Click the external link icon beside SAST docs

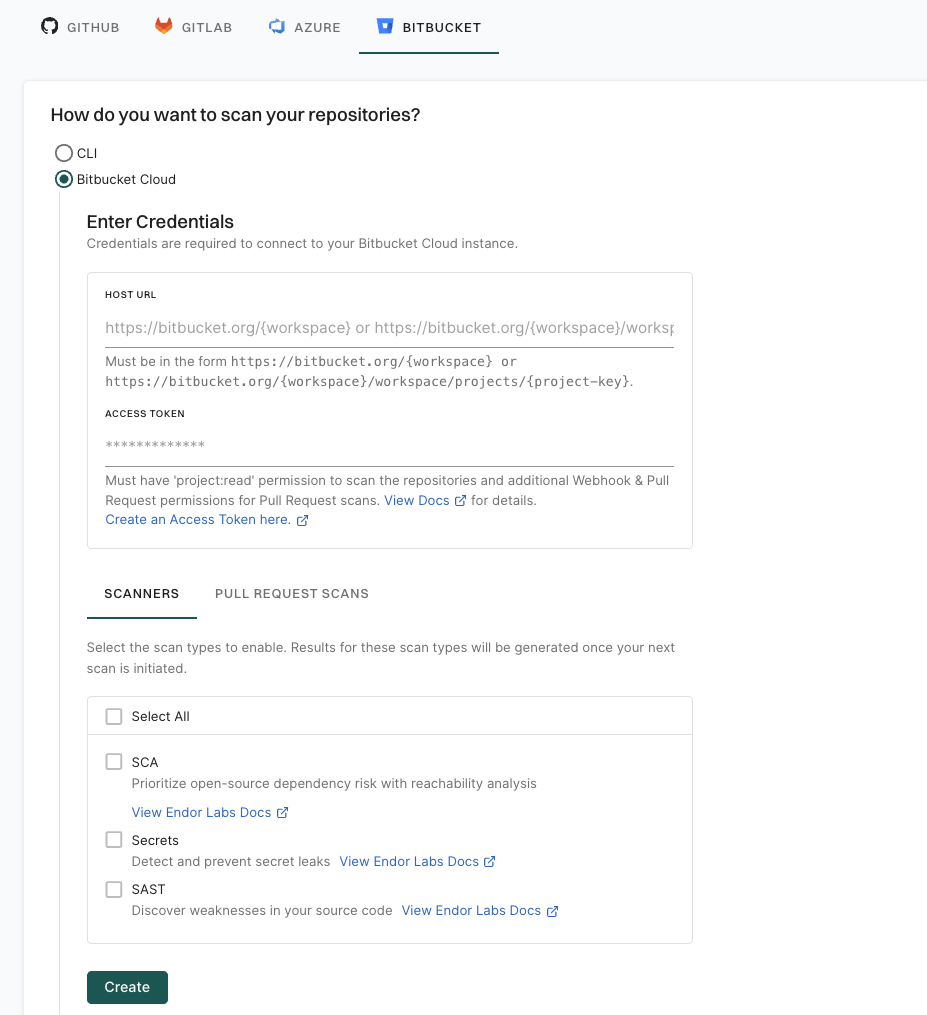pyautogui.click(x=551, y=911)
